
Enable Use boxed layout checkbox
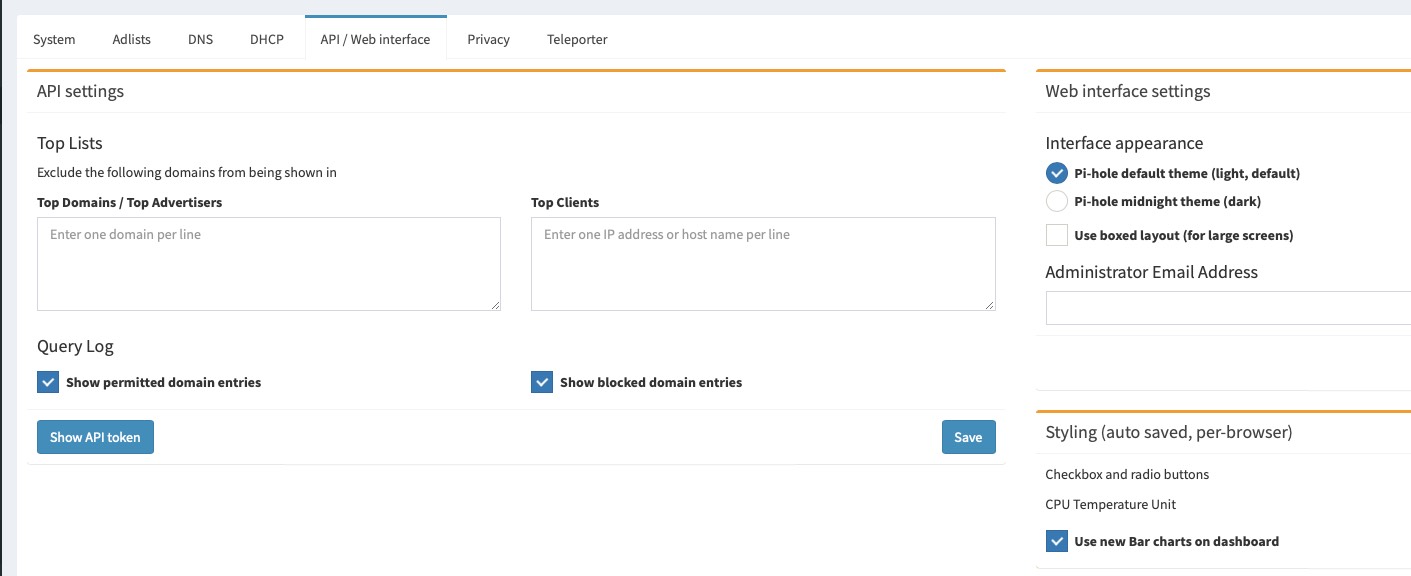click(x=1057, y=235)
